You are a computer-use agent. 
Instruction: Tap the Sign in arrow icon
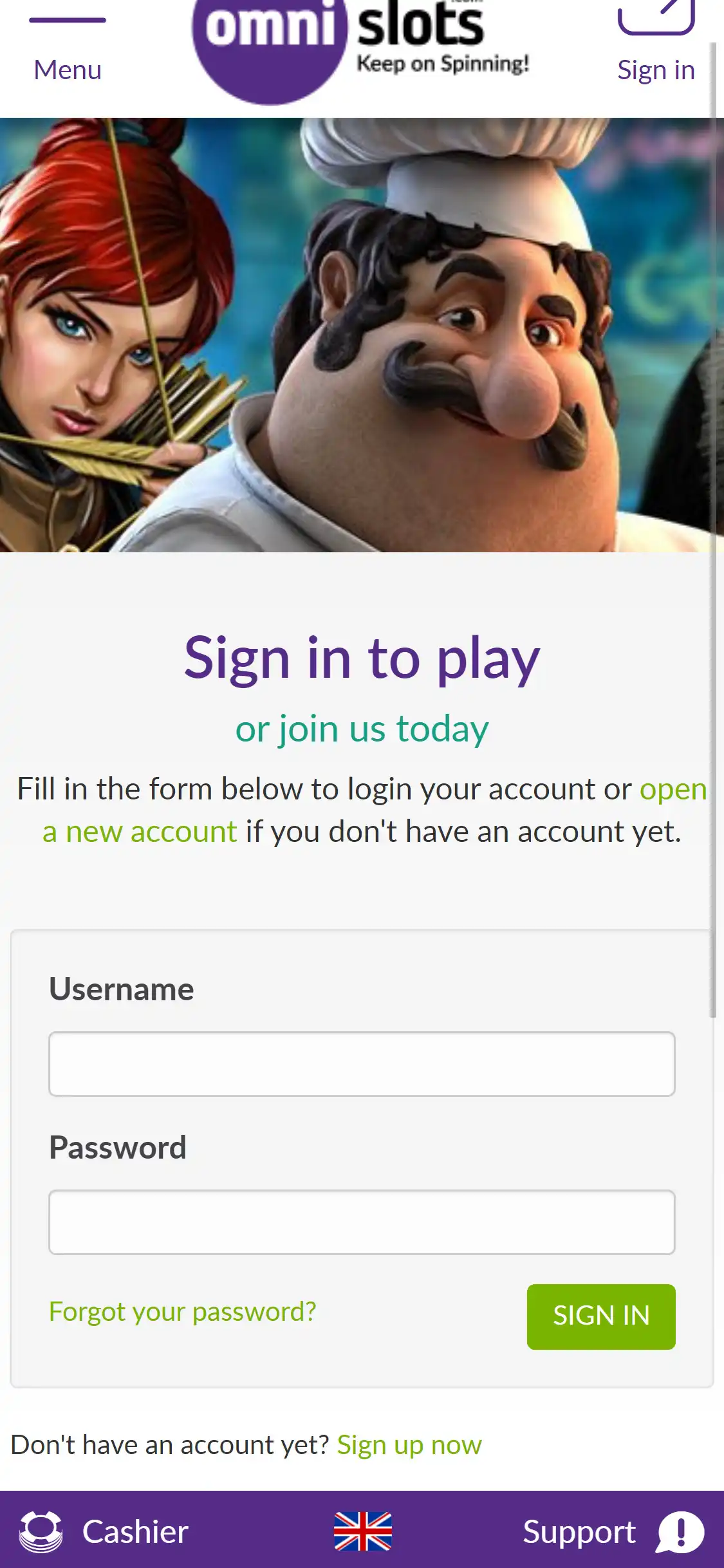point(656,17)
